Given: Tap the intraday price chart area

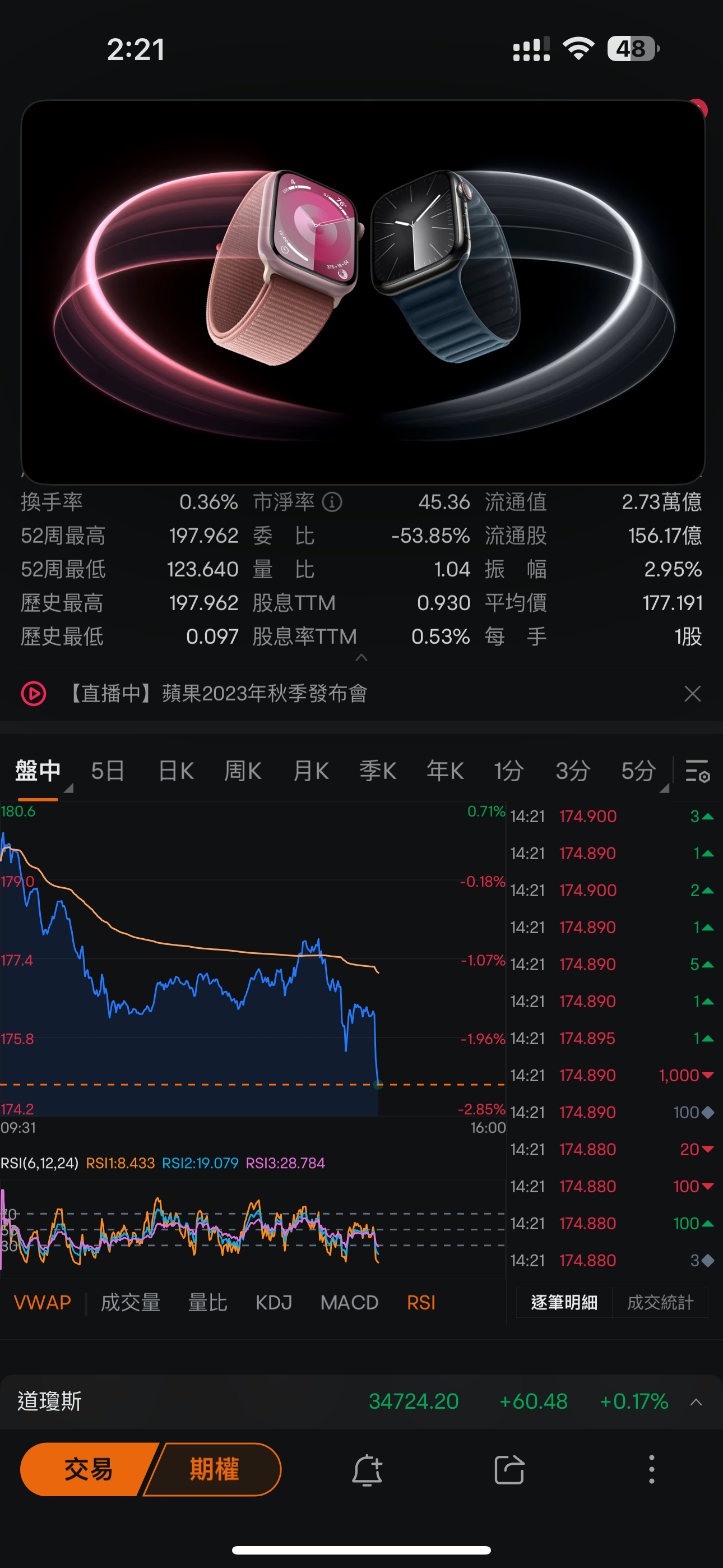Looking at the screenshot, I should [x=253, y=959].
